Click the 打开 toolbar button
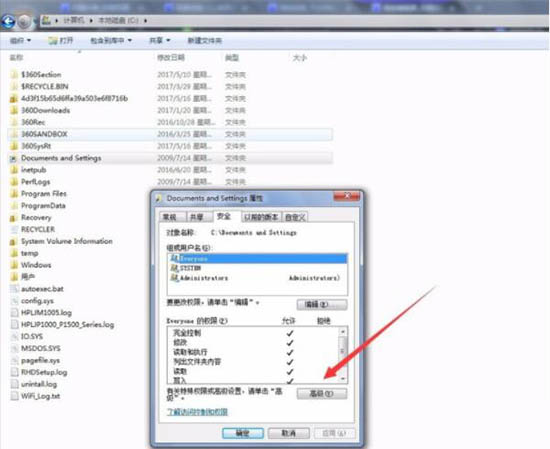 (61, 41)
